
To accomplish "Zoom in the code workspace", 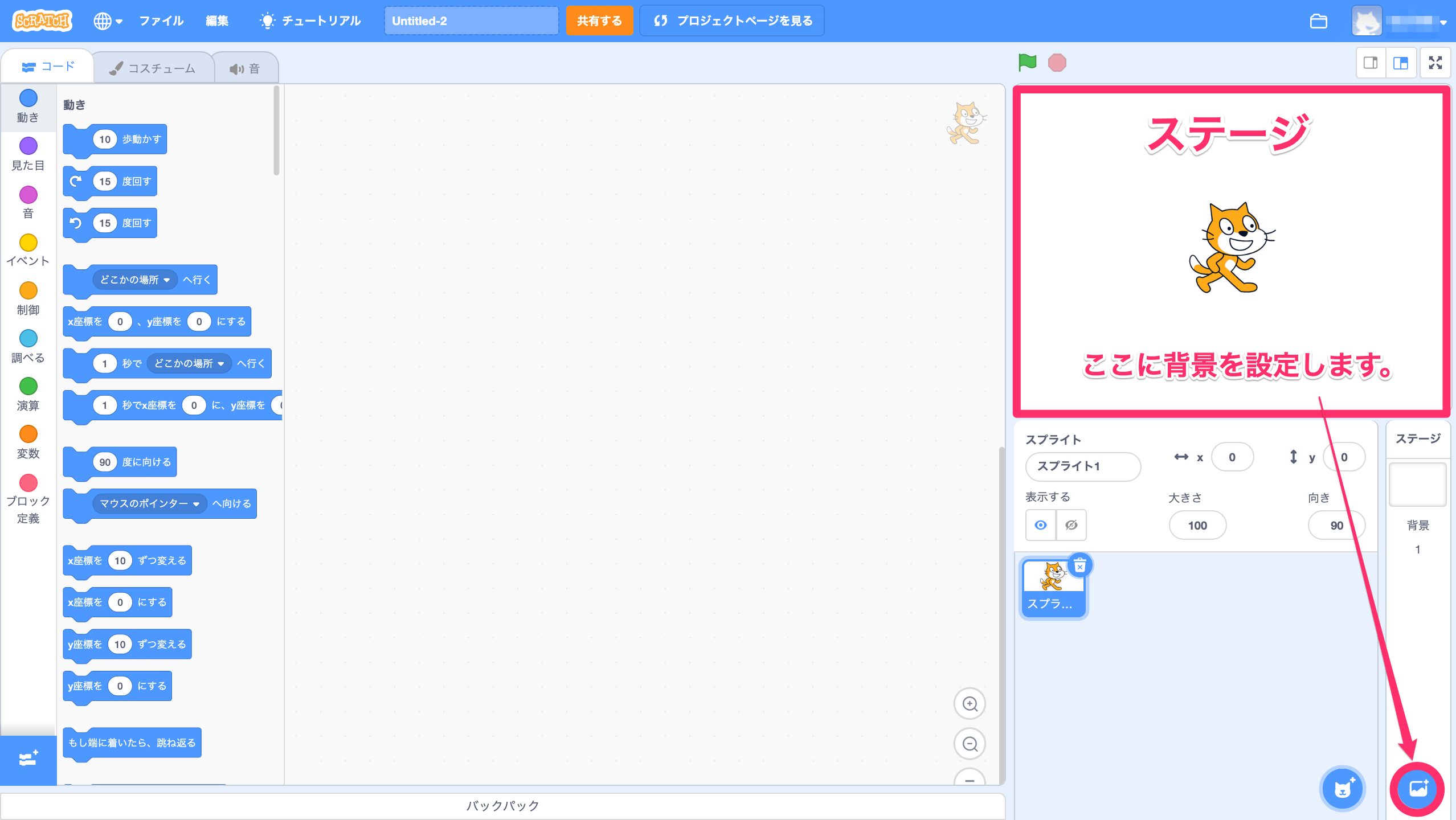I will (970, 704).
